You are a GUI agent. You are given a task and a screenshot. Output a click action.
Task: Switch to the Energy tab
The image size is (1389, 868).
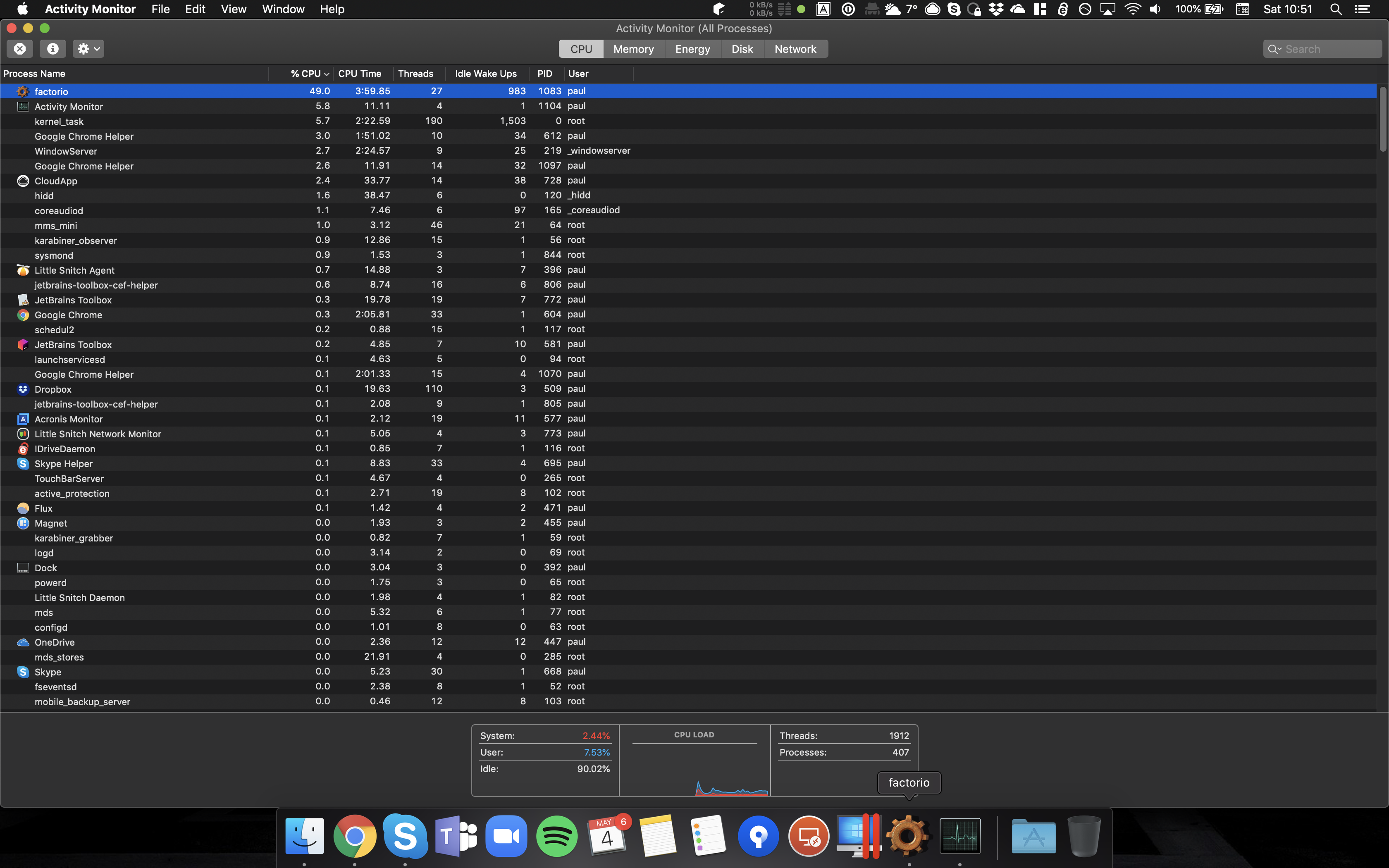693,49
